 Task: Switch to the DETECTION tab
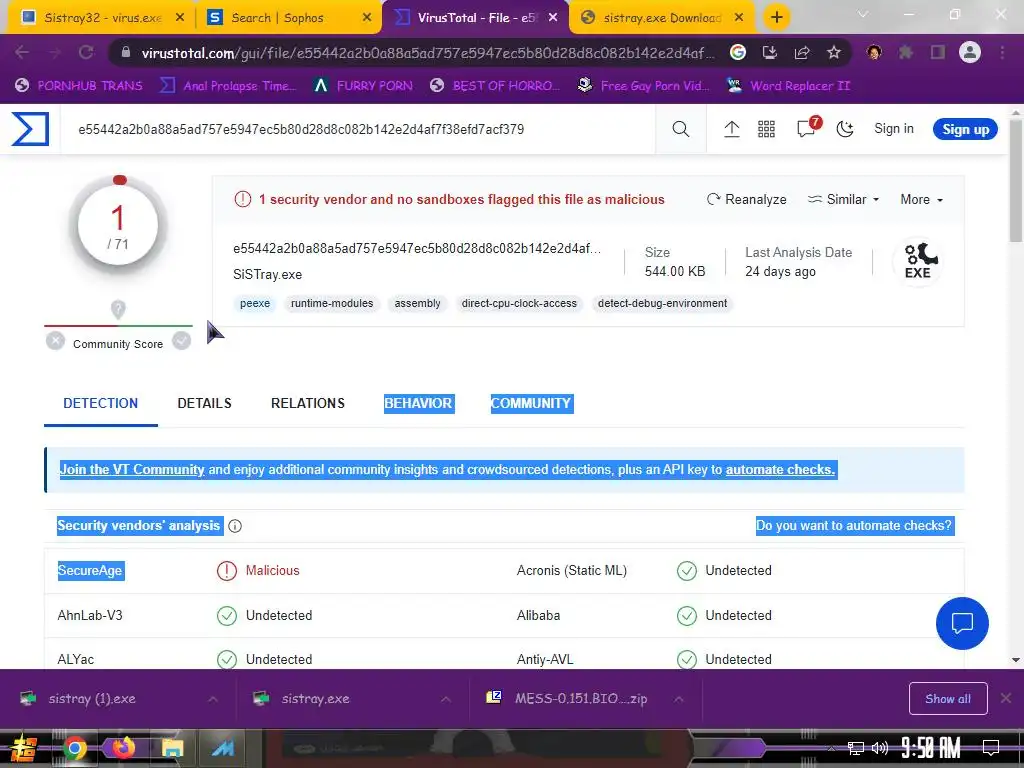tap(101, 403)
